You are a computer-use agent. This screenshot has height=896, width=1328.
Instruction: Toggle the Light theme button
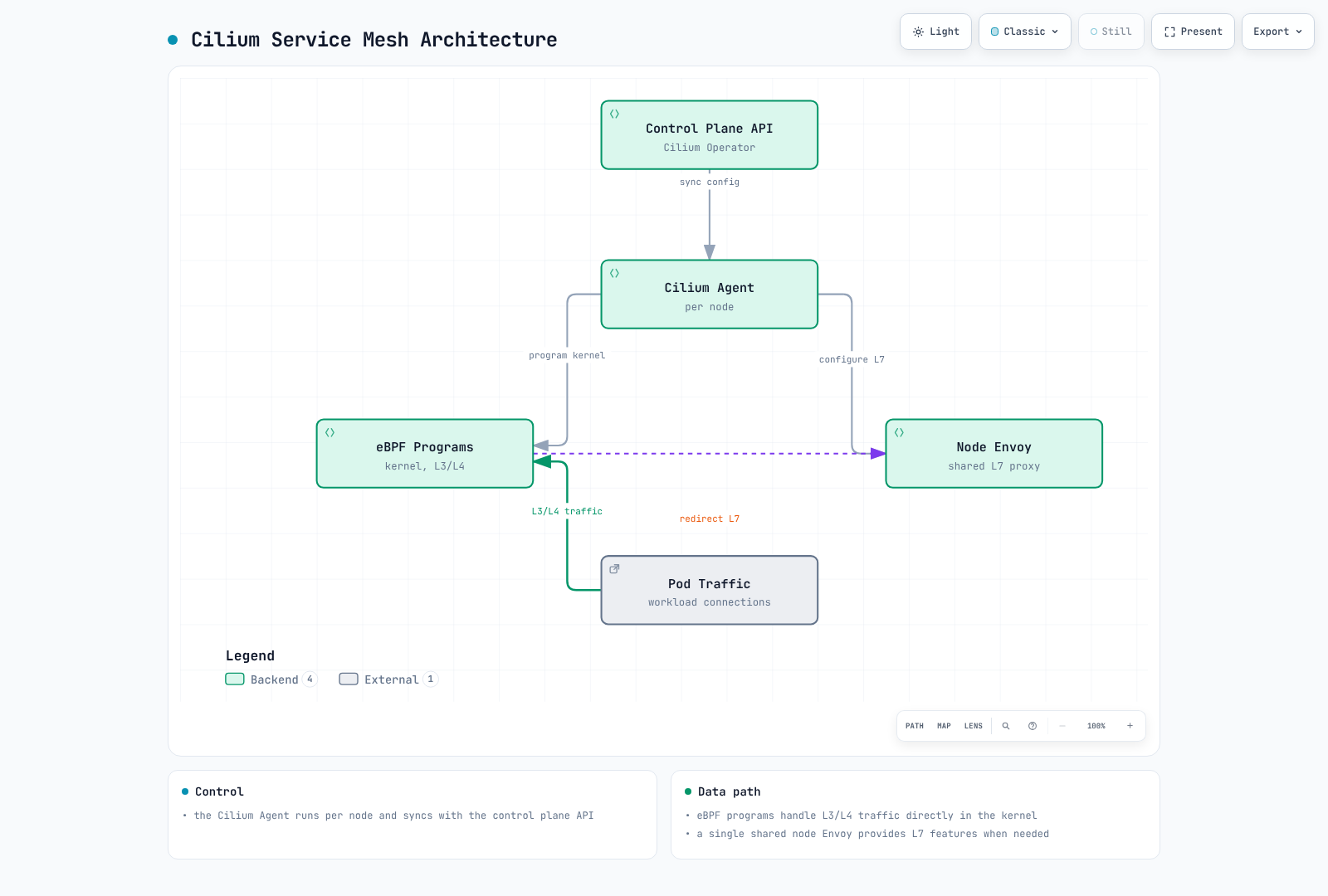point(935,32)
